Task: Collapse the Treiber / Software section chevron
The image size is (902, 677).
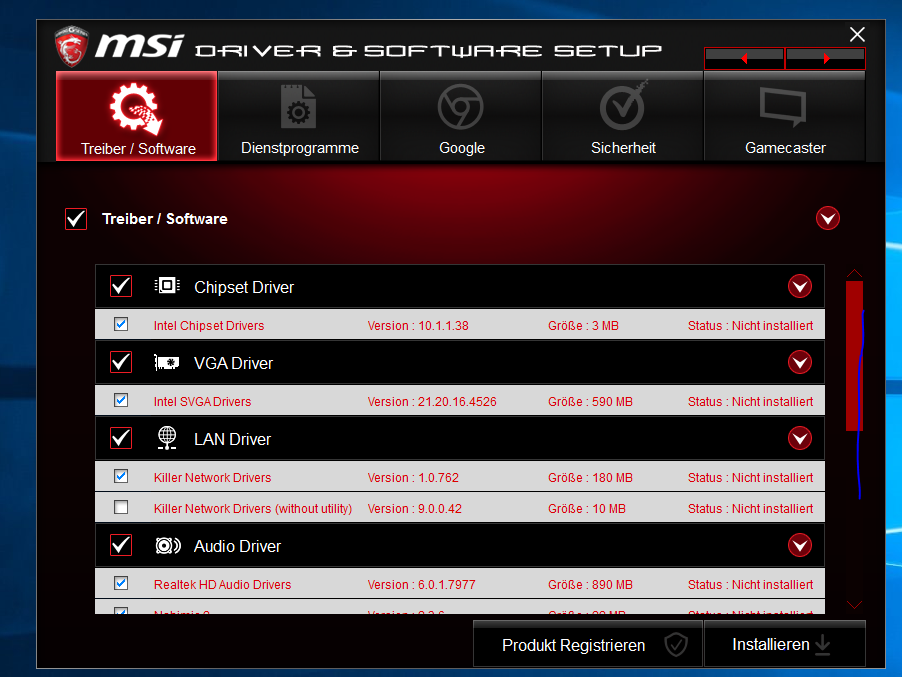Action: coord(828,219)
